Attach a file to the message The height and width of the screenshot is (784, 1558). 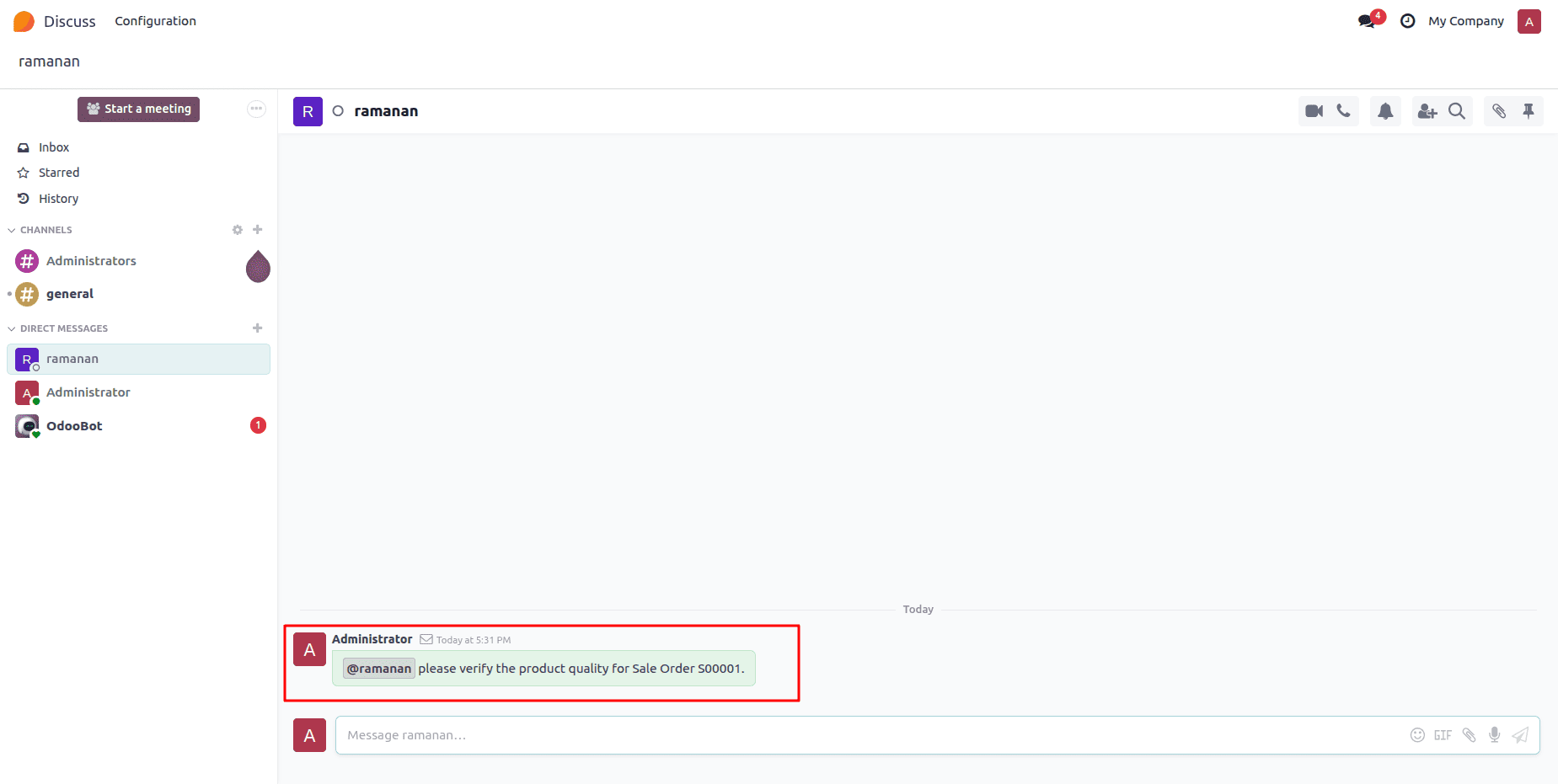1470,734
